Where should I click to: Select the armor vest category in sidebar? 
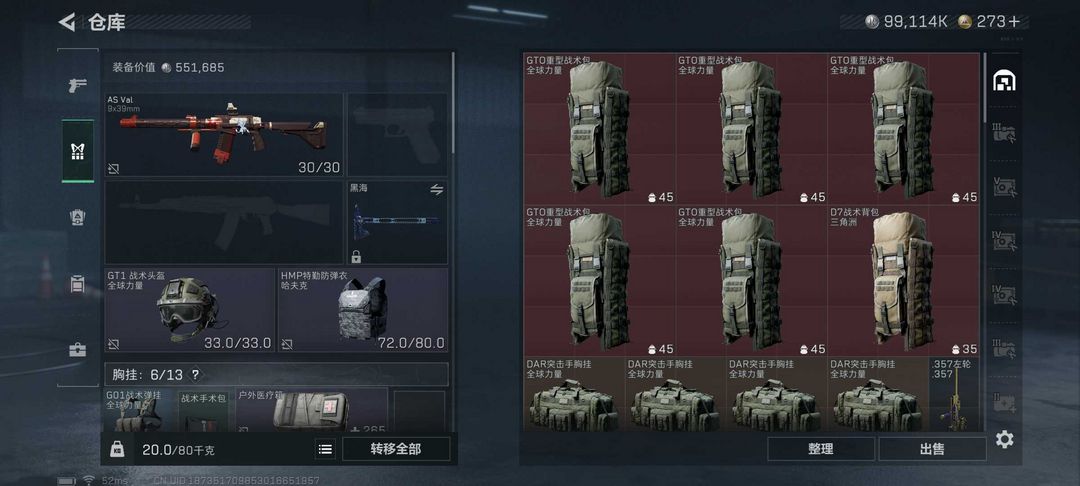tap(77, 218)
